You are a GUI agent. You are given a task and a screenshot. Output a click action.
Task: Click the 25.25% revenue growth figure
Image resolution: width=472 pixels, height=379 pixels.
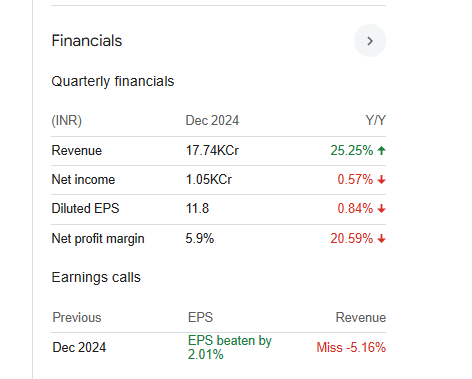pos(352,151)
